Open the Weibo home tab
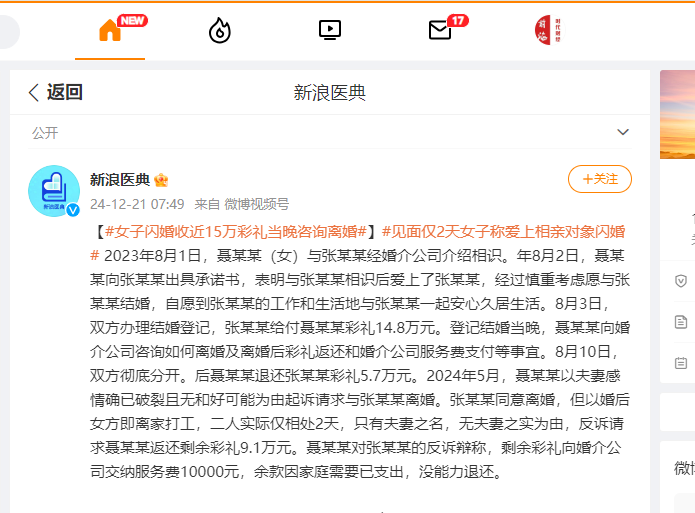695x513 pixels. coord(110,31)
